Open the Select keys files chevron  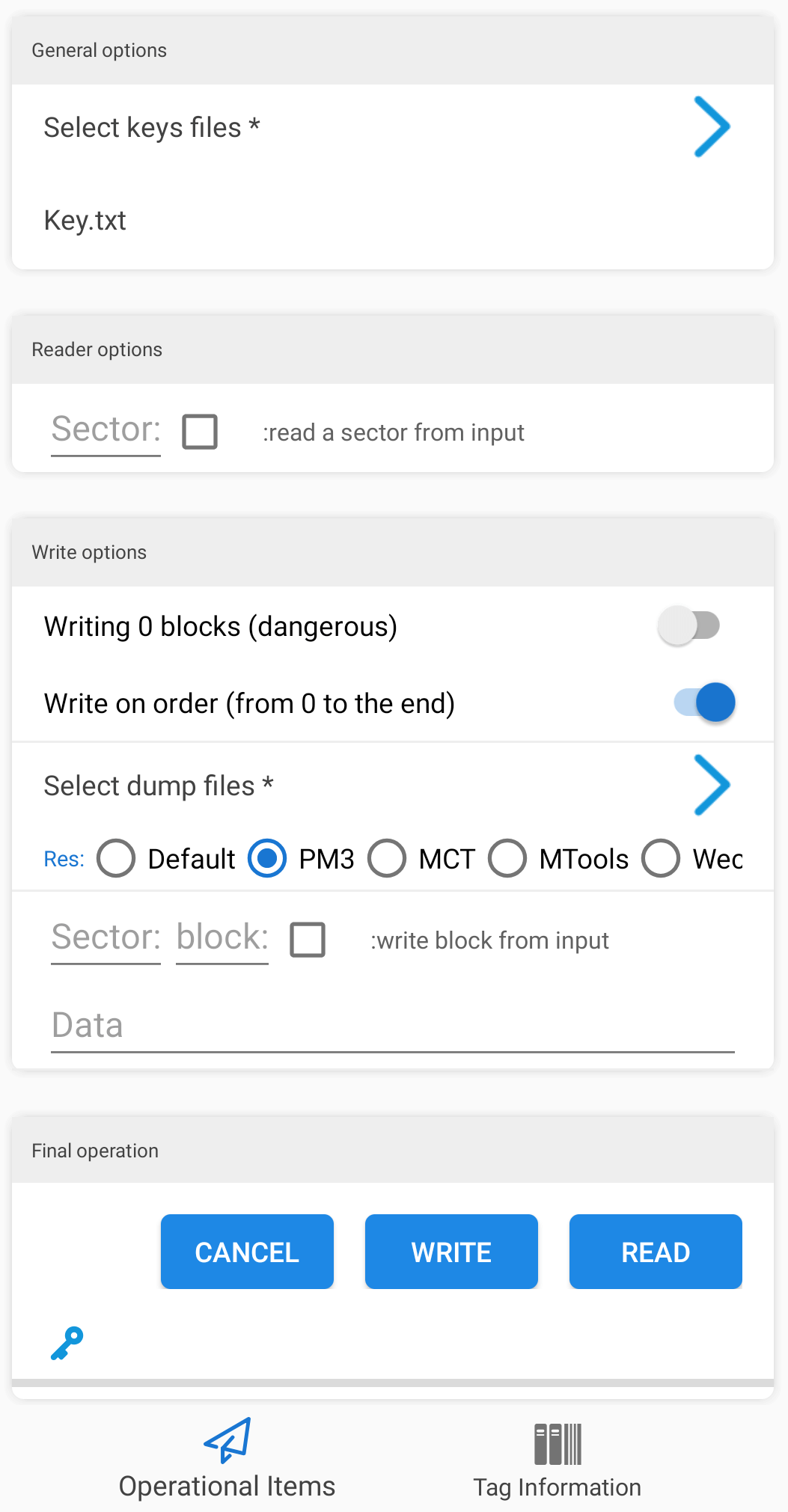point(712,126)
